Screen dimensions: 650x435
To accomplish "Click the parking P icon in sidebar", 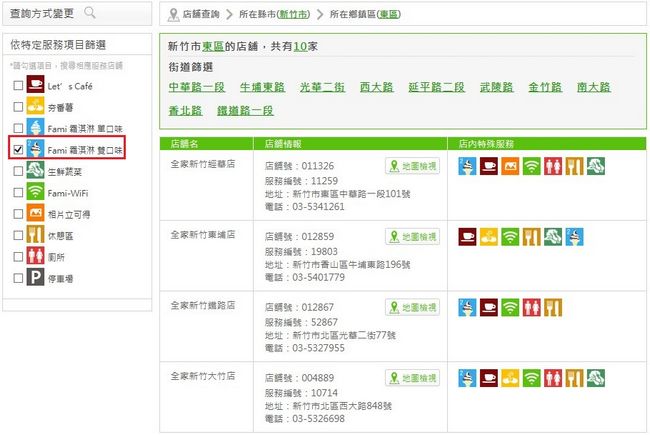I will pyautogui.click(x=35, y=277).
